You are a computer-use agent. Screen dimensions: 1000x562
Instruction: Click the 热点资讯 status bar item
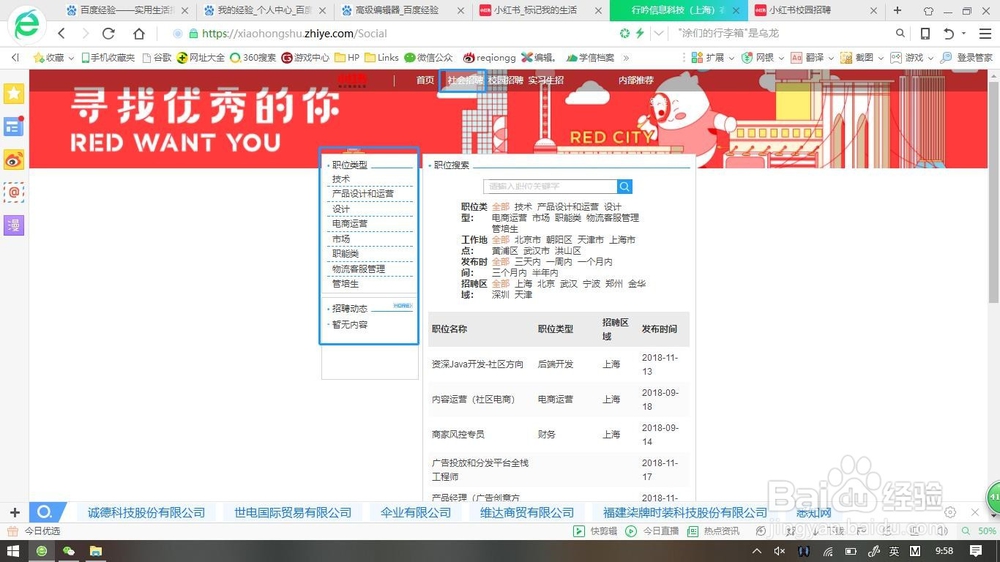point(713,531)
